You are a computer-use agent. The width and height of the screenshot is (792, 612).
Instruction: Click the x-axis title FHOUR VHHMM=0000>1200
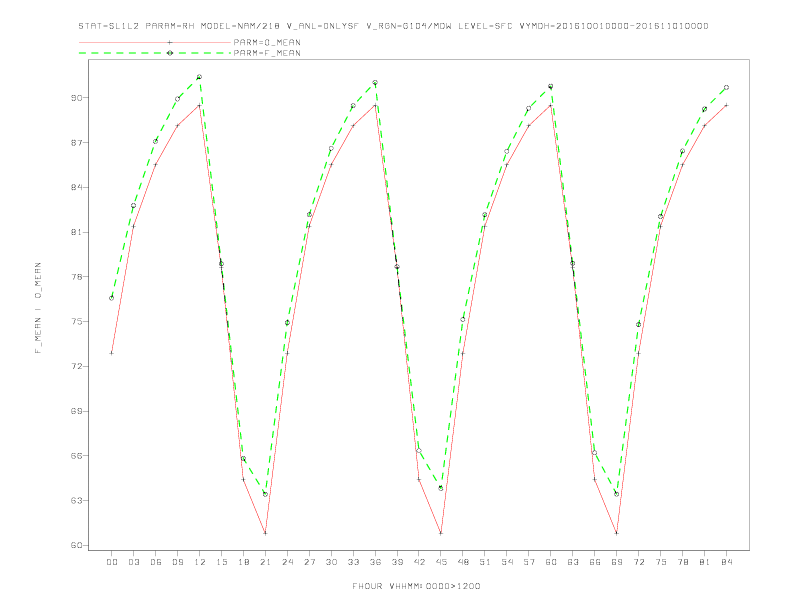coord(416,586)
